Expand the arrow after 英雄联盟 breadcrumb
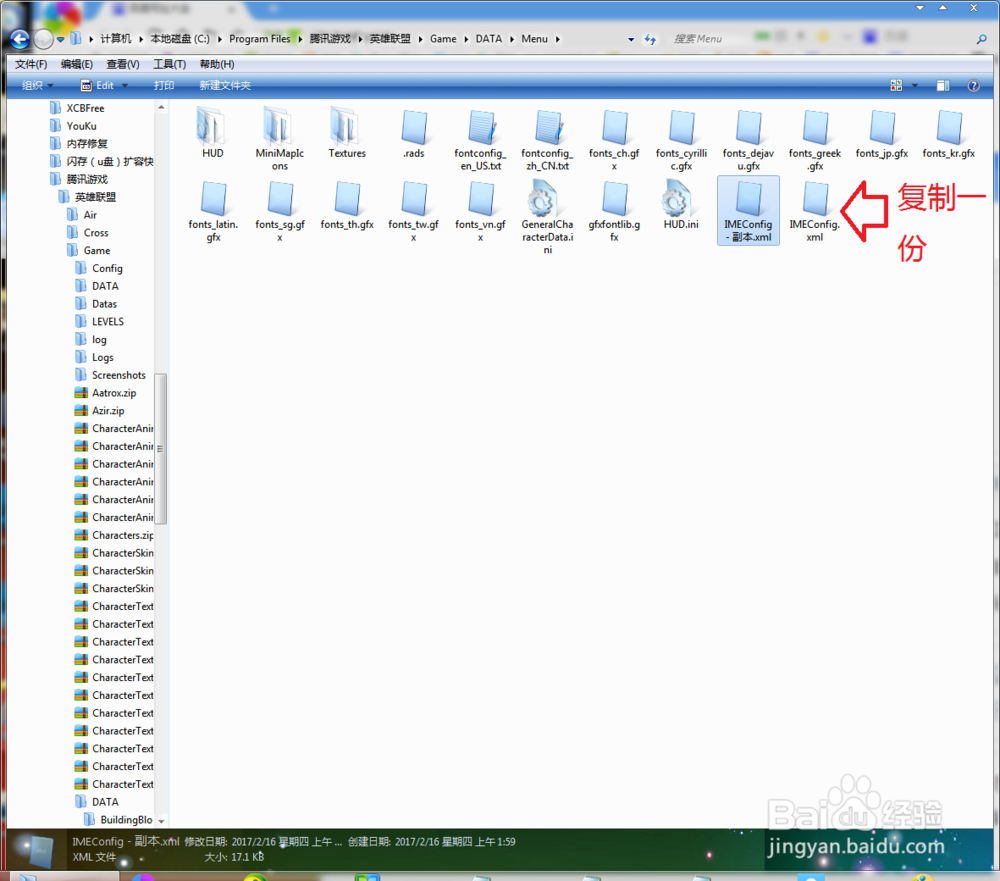This screenshot has width=1000, height=881. click(421, 39)
